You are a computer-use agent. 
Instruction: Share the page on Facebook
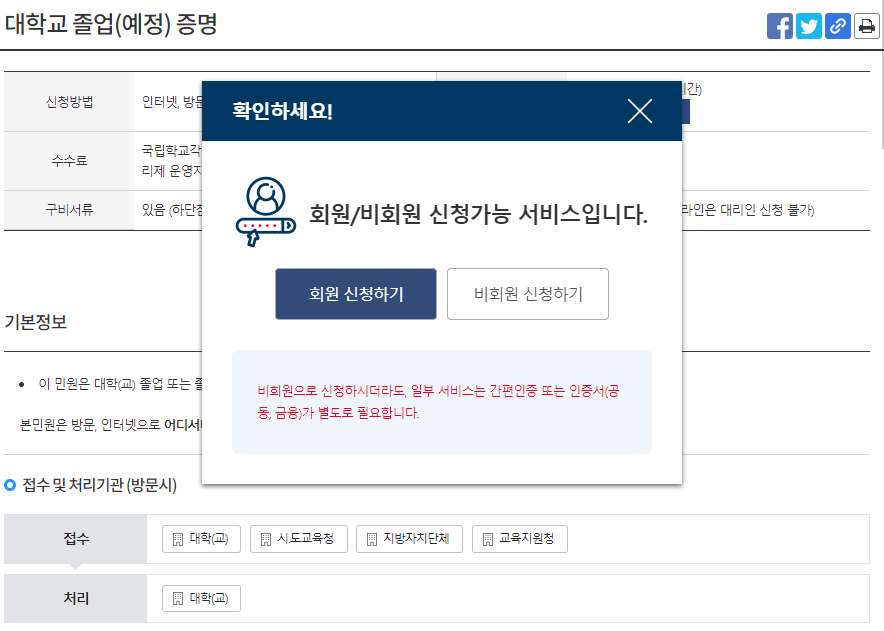pyautogui.click(x=779, y=26)
